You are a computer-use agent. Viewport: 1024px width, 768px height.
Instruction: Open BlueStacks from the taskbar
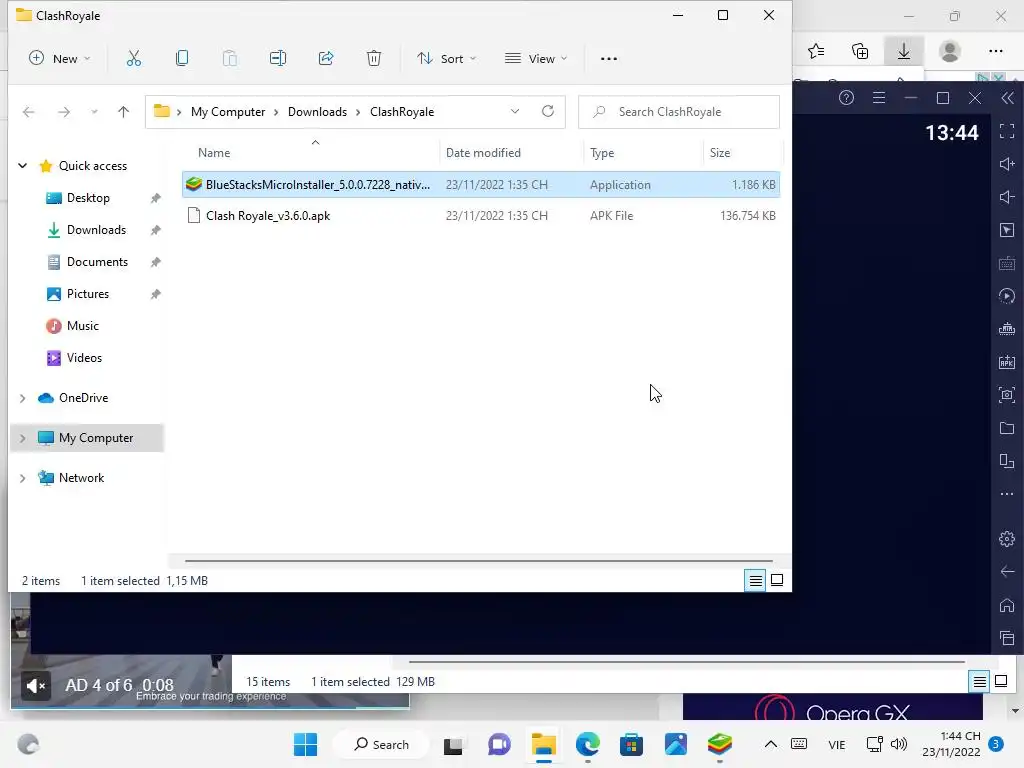pyautogui.click(x=720, y=744)
